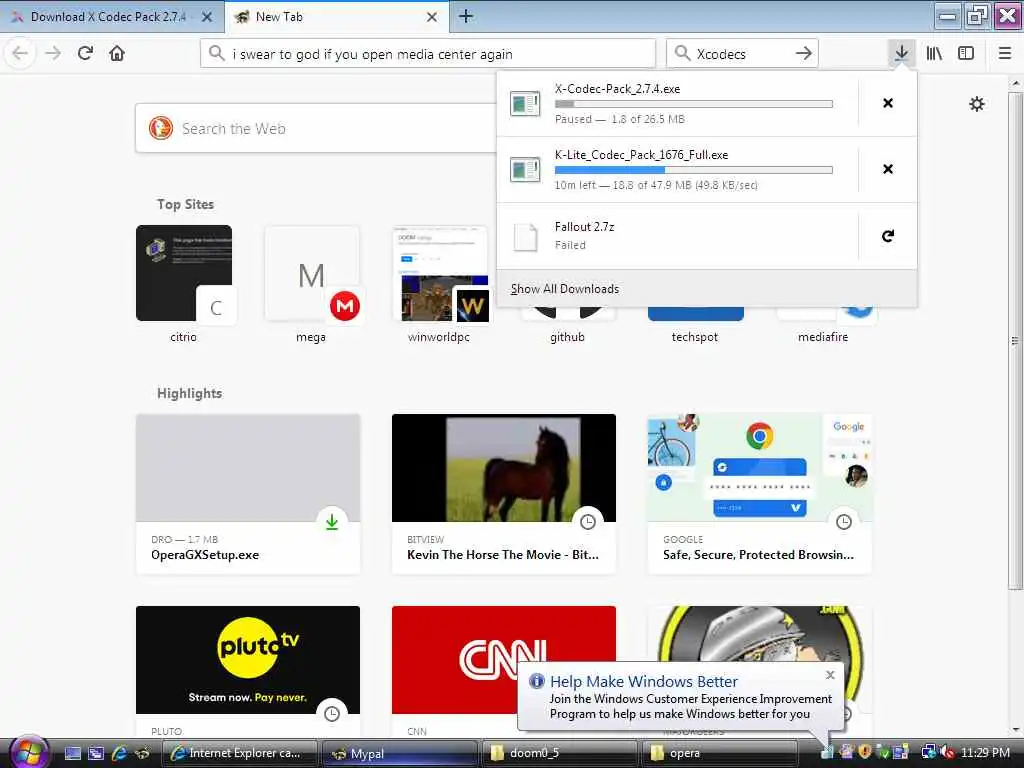Toggle the sidebar view icon
Viewport: 1024px width, 768px height.
coord(966,54)
